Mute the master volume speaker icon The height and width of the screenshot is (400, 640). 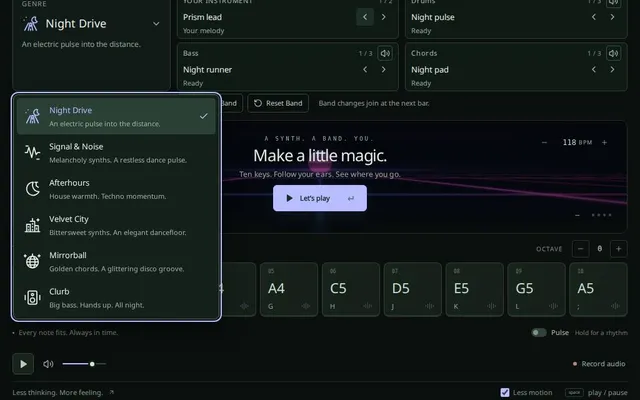click(x=48, y=364)
